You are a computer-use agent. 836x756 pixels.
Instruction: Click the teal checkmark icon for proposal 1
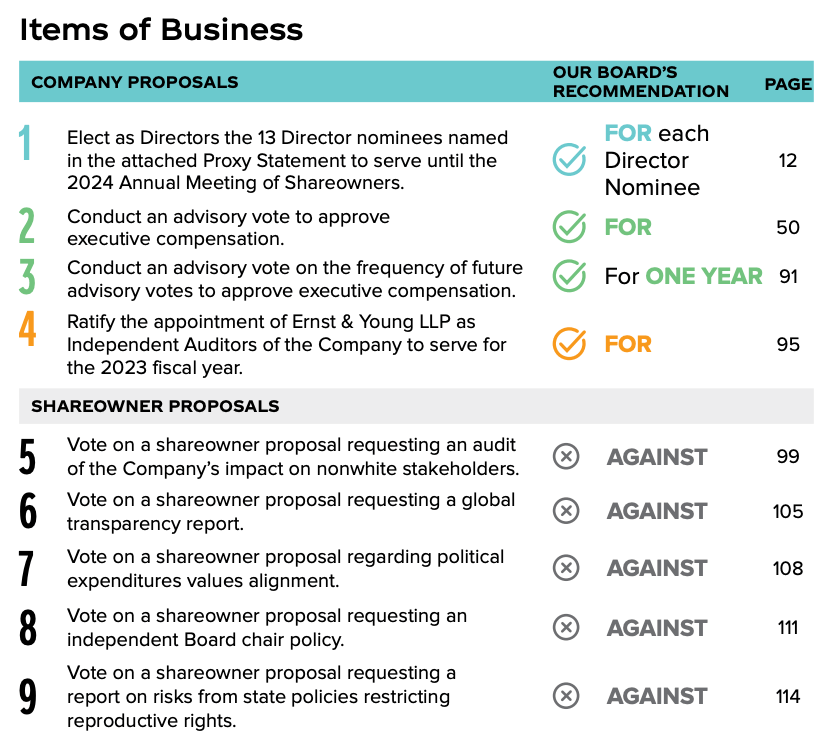(569, 160)
